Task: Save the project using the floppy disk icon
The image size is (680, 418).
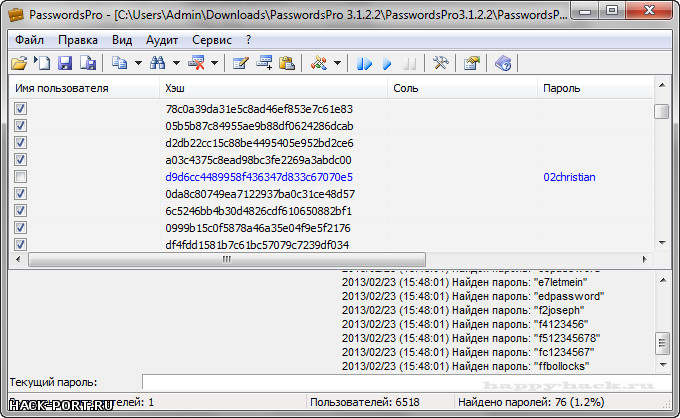Action: point(65,63)
